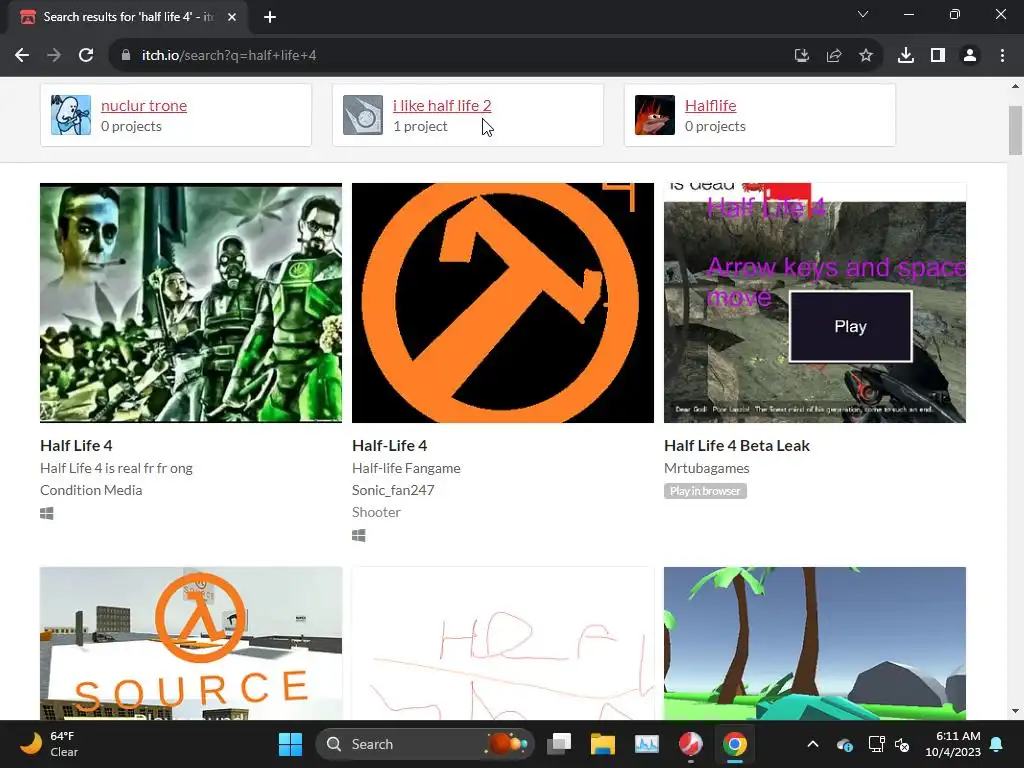Open the hand-drawn red scribble thumbnail
This screenshot has height=768, width=1024.
click(x=503, y=643)
